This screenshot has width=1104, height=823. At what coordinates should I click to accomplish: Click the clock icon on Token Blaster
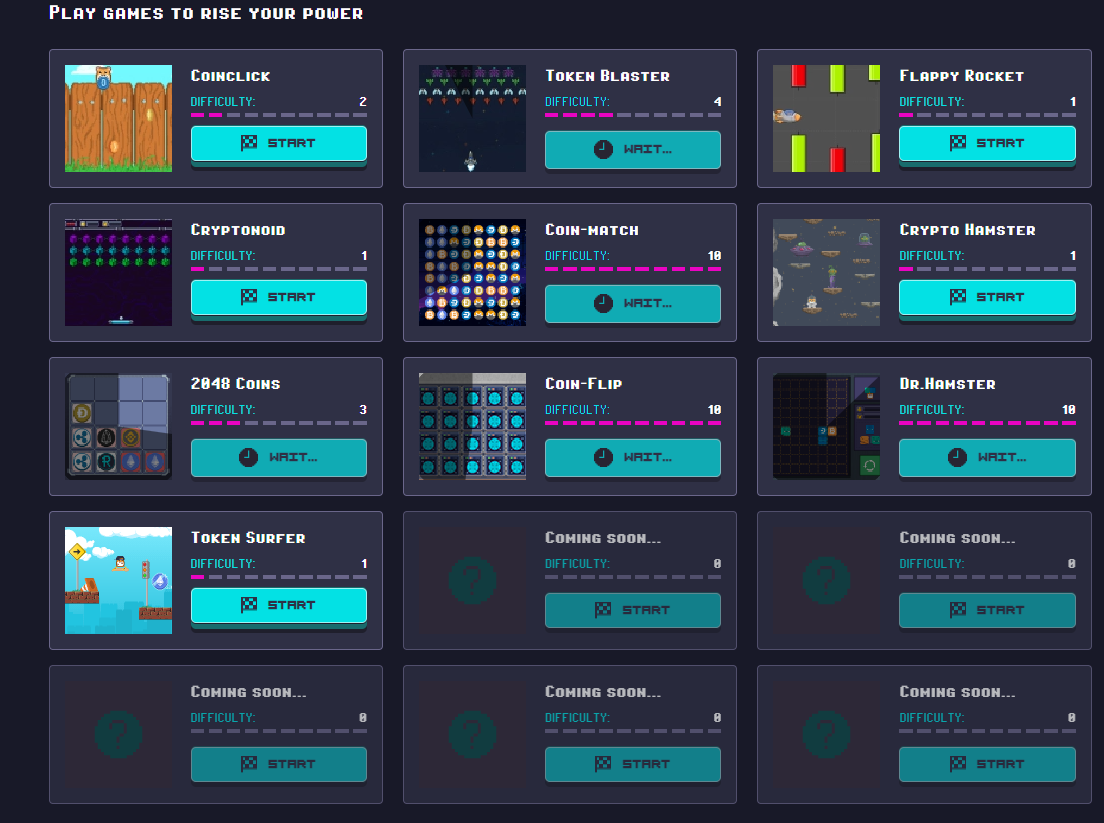tap(603, 149)
